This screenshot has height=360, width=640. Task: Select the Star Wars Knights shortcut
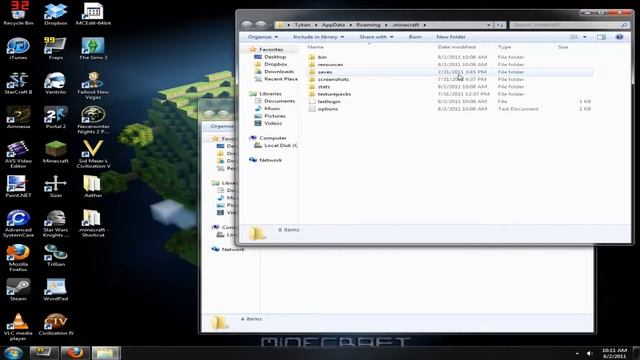tap(56, 223)
